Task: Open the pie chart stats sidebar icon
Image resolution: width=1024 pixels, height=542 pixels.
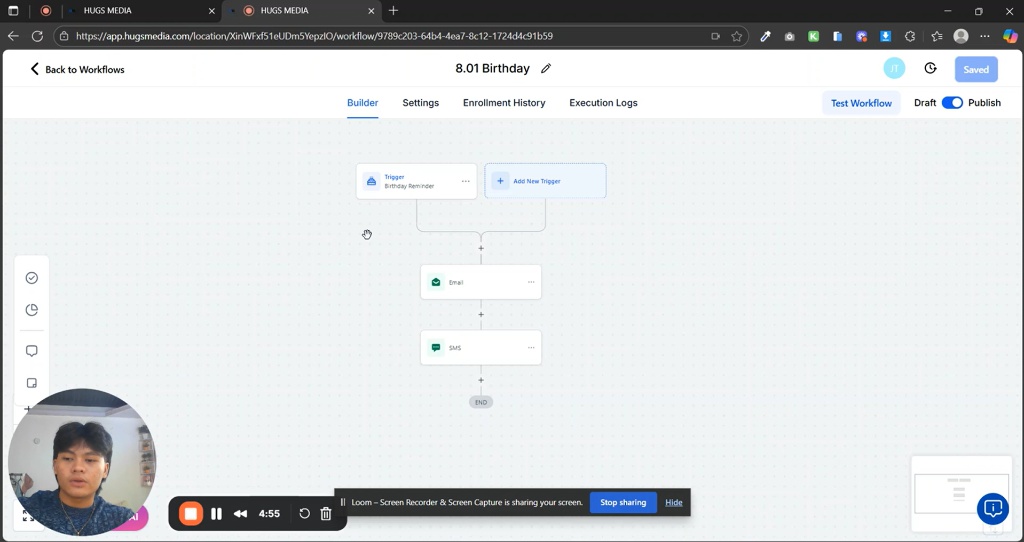Action: (x=31, y=310)
